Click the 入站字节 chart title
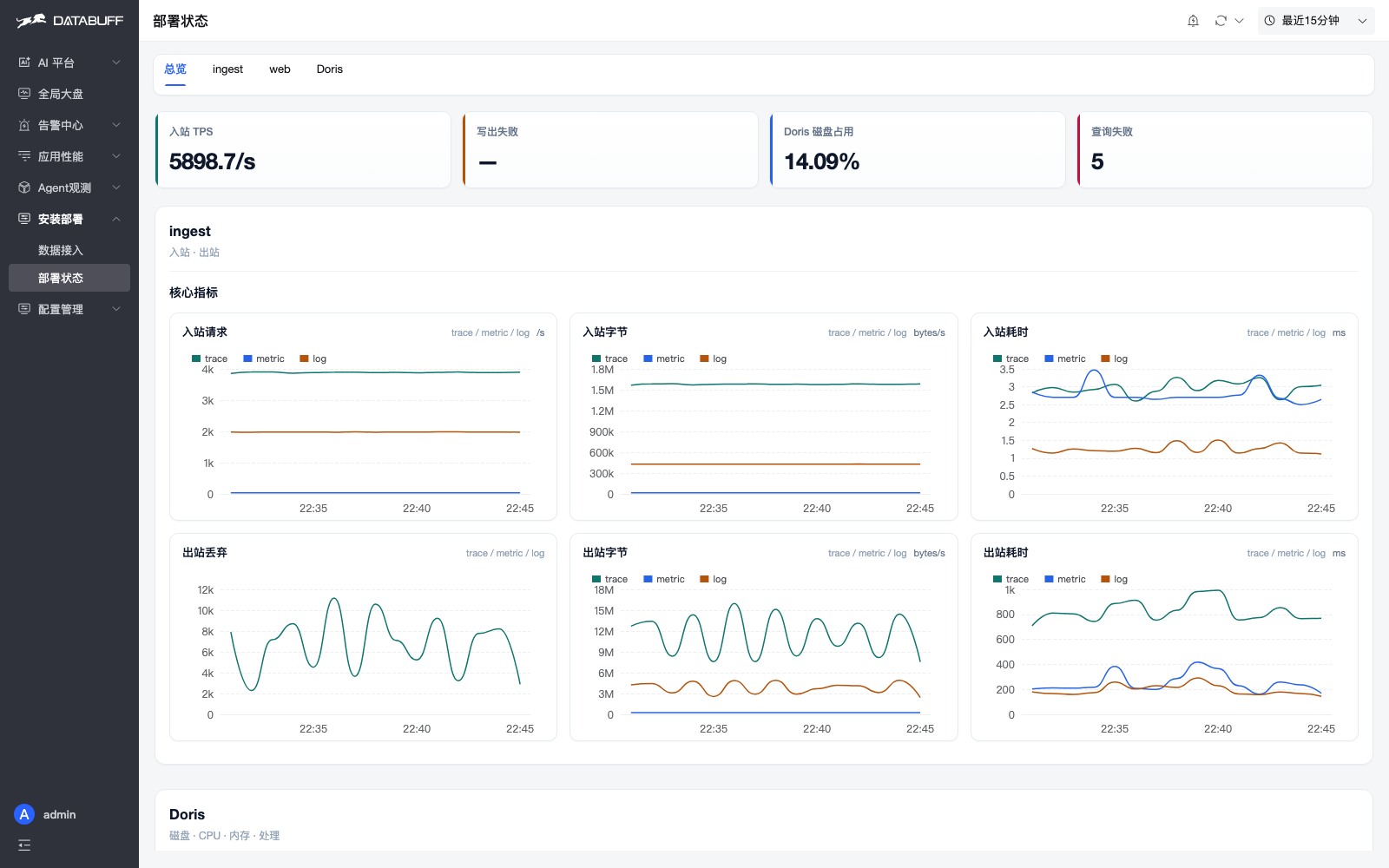 (x=605, y=332)
